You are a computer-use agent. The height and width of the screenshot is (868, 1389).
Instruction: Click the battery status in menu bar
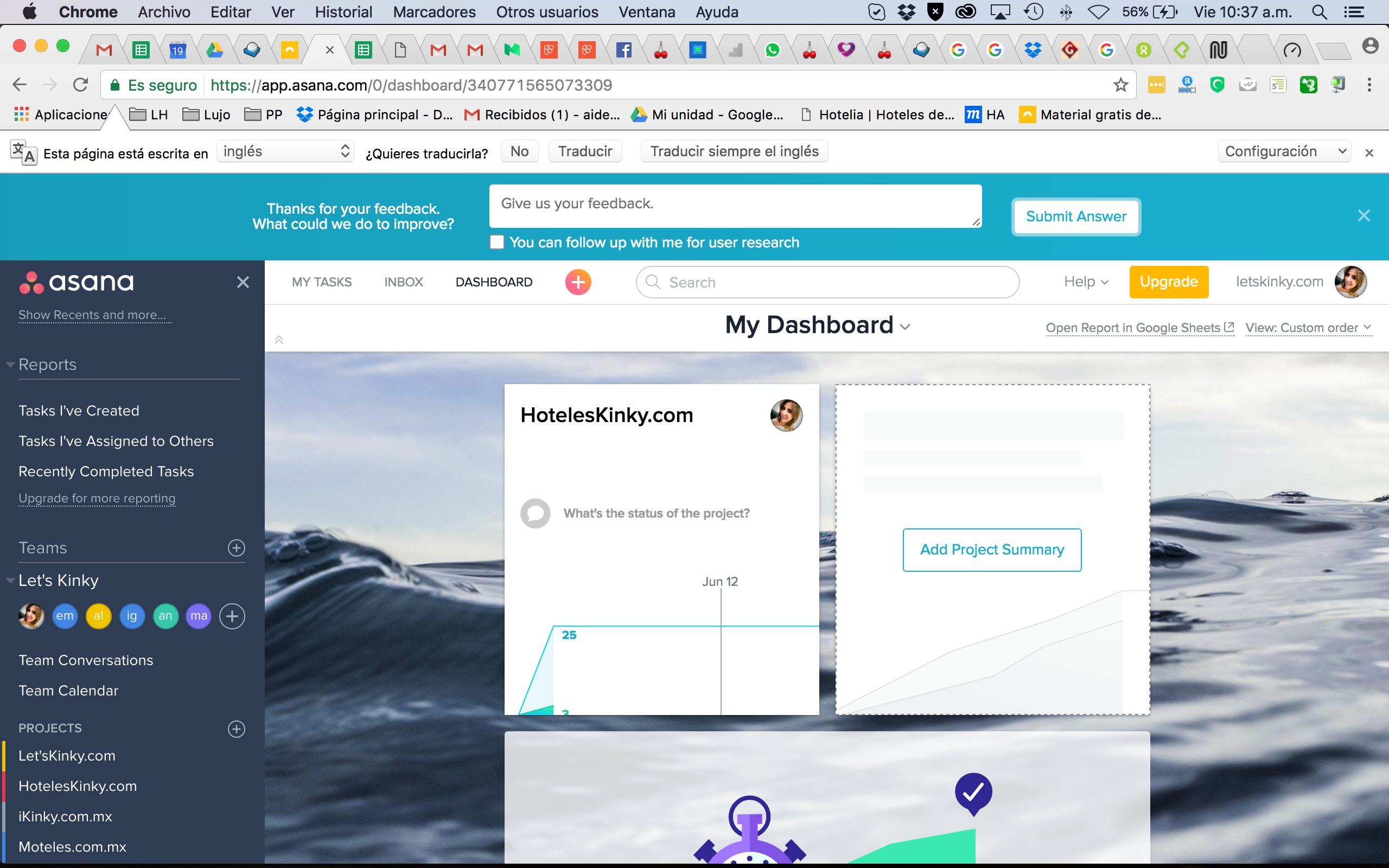tap(1150, 12)
